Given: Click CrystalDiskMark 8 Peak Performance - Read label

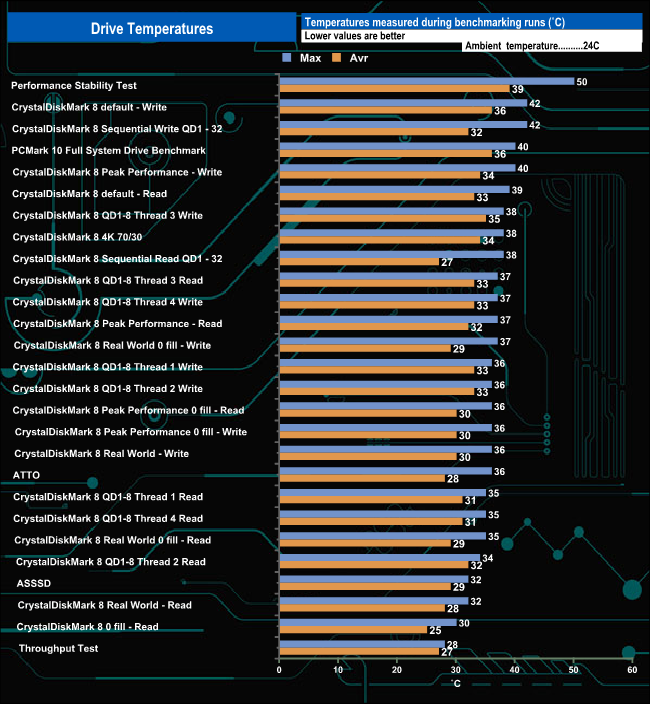Looking at the screenshot, I should point(118,324).
